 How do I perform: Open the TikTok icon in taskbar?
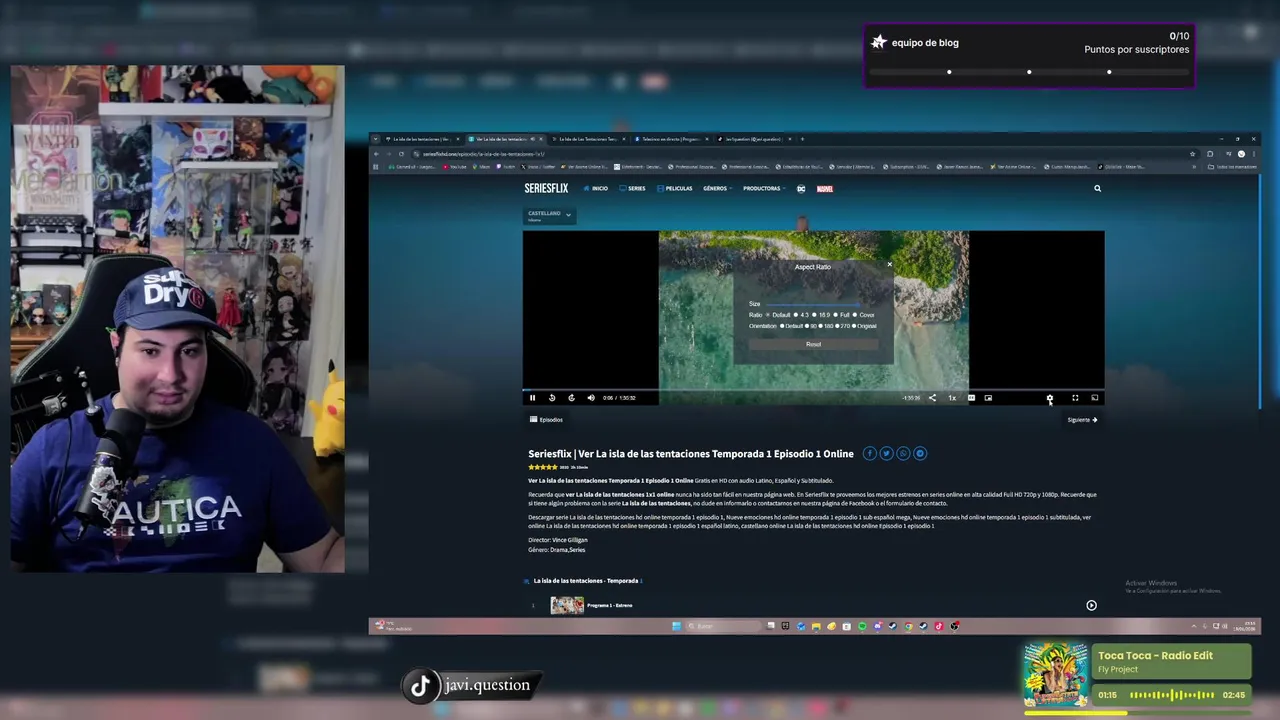[939, 626]
